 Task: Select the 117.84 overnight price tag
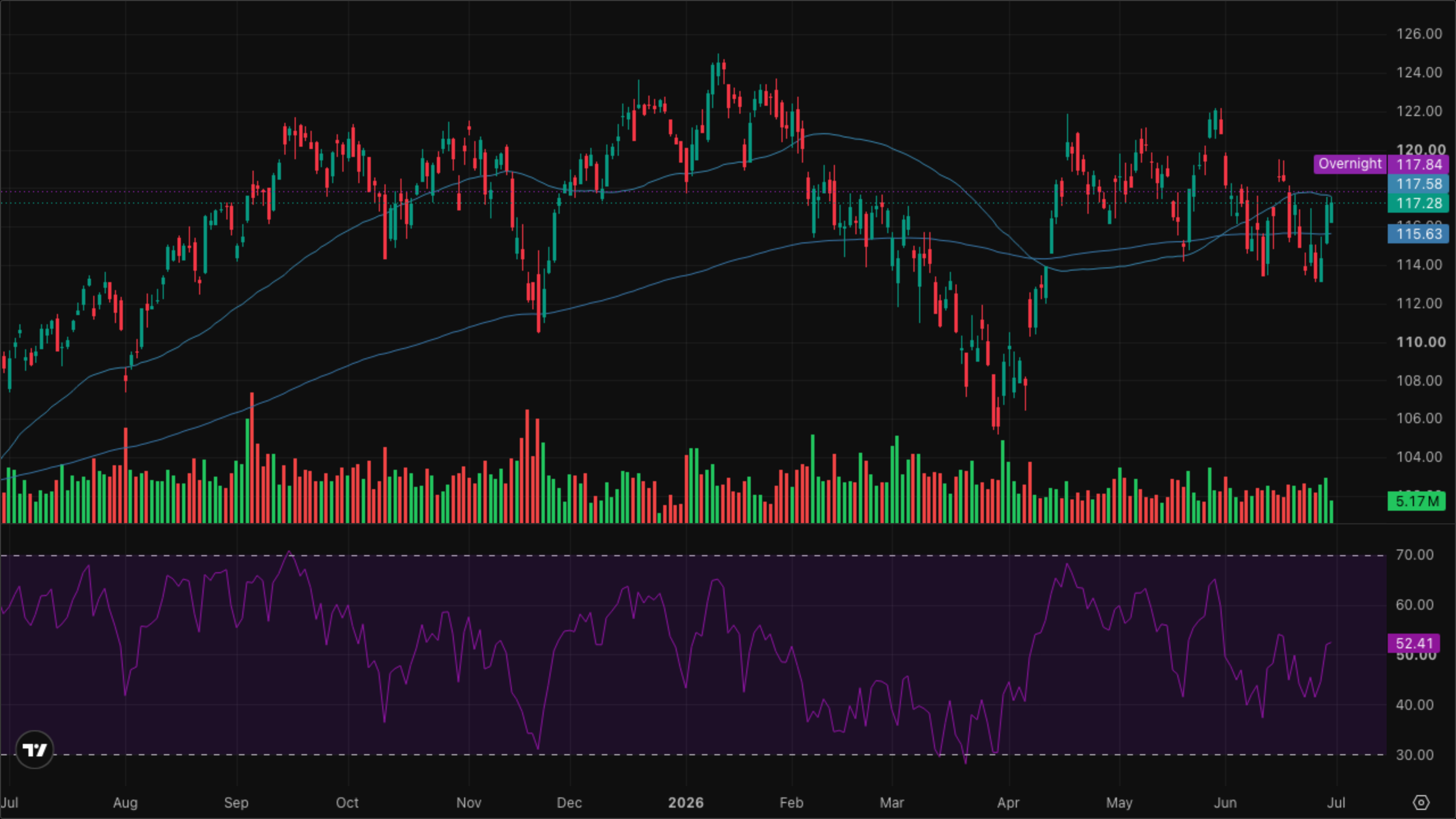click(1418, 164)
